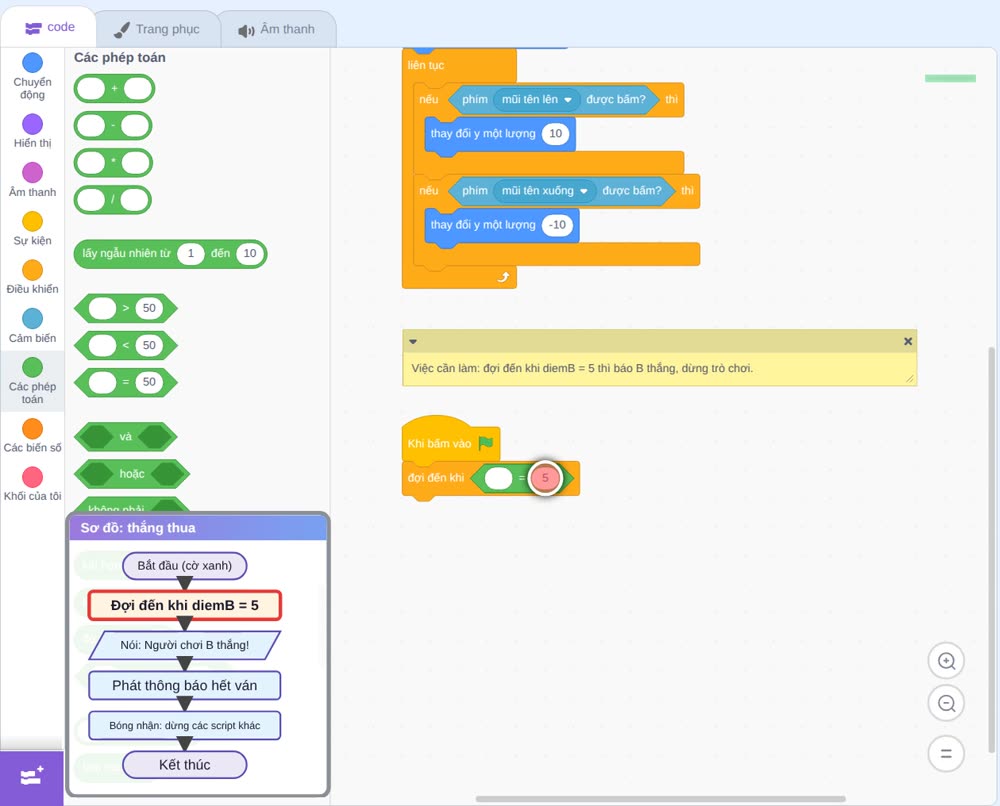Click the Kết thúc flowchart node
The image size is (1000, 806).
pyautogui.click(x=185, y=765)
